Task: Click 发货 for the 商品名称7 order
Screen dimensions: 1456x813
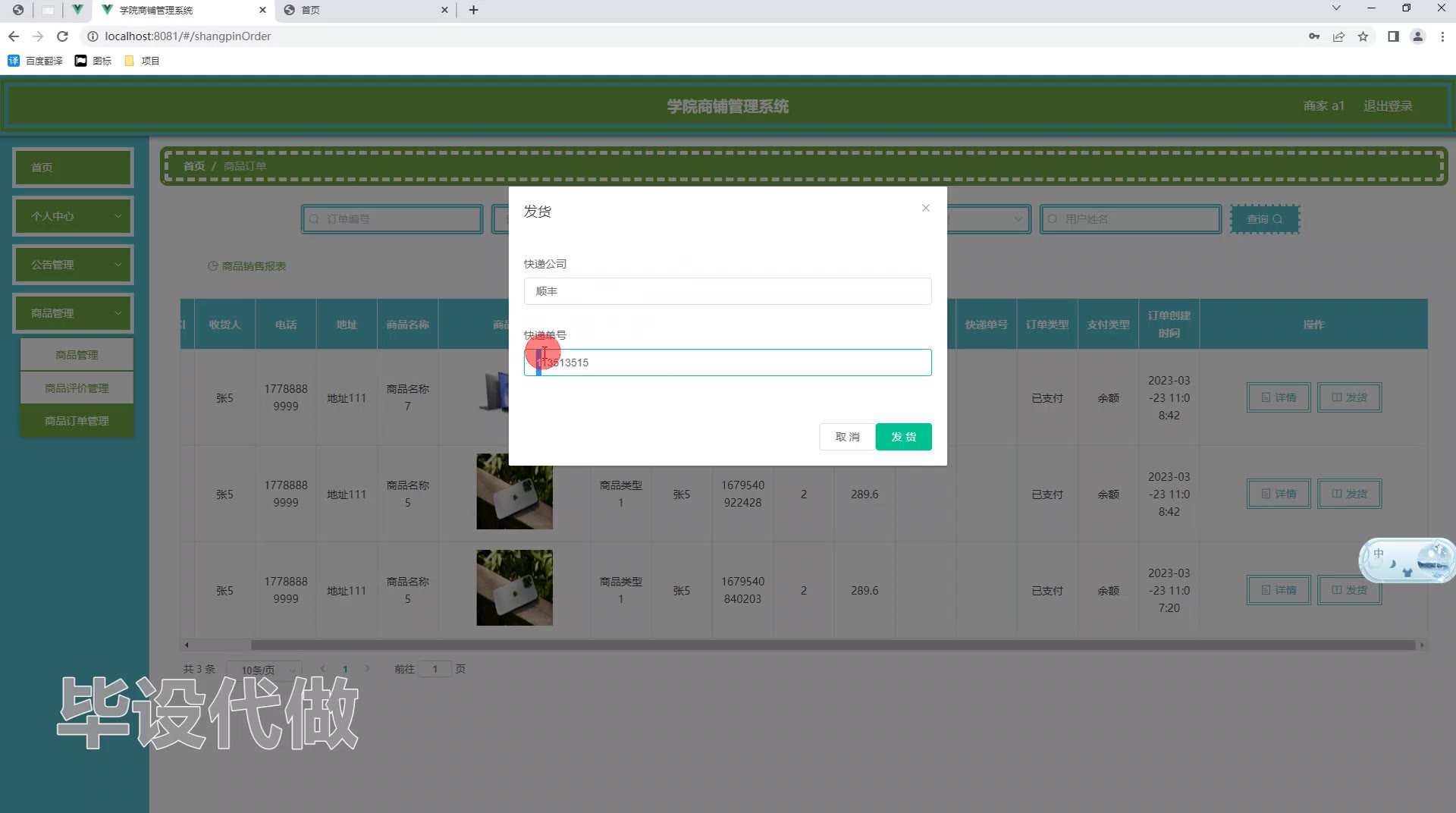Action: (1350, 397)
